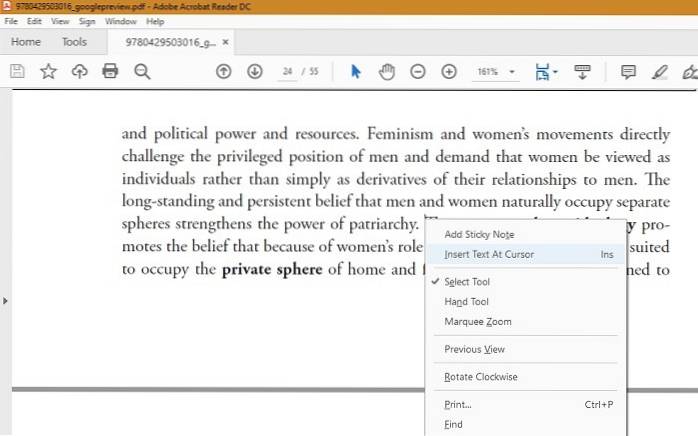Expand the left navigation pane arrow
Image resolution: width=698 pixels, height=436 pixels.
point(6,300)
